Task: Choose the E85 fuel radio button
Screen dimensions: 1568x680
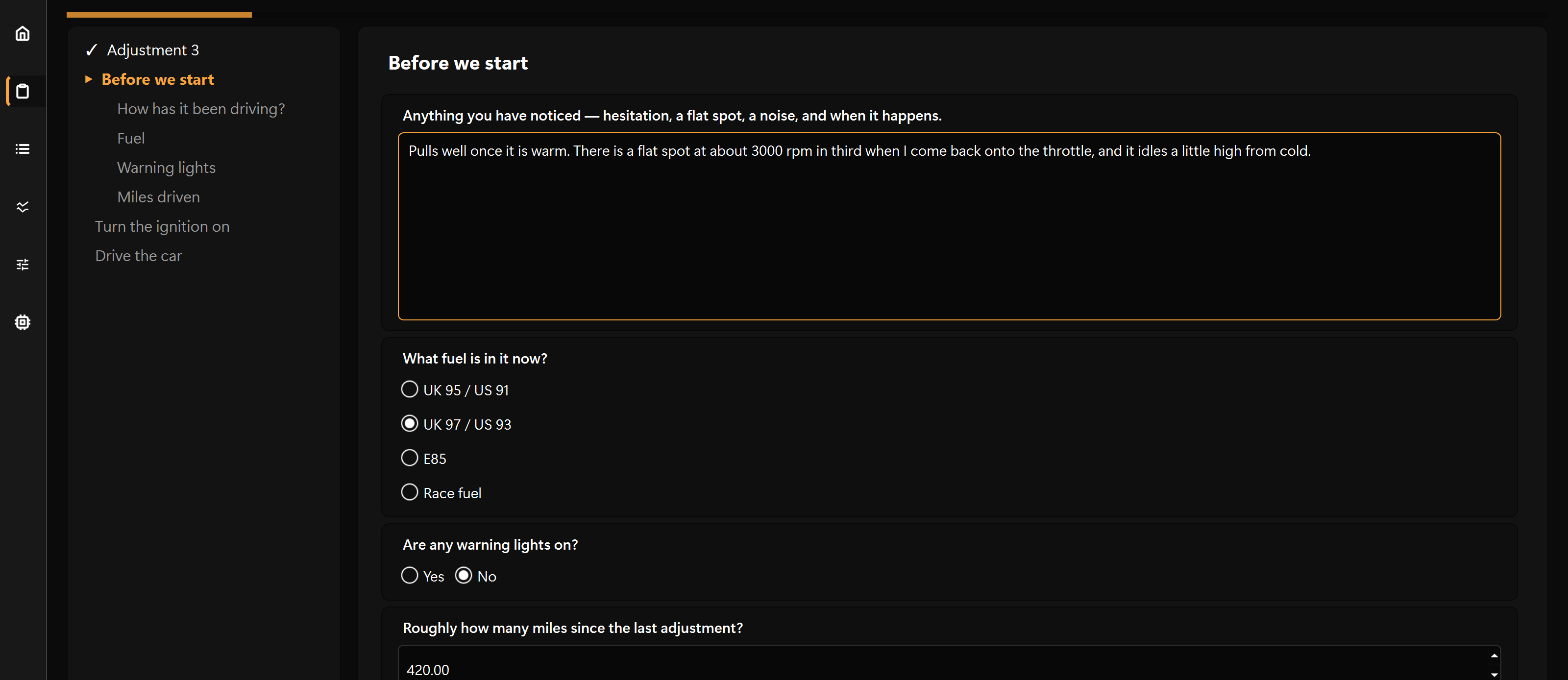Action: [x=410, y=459]
